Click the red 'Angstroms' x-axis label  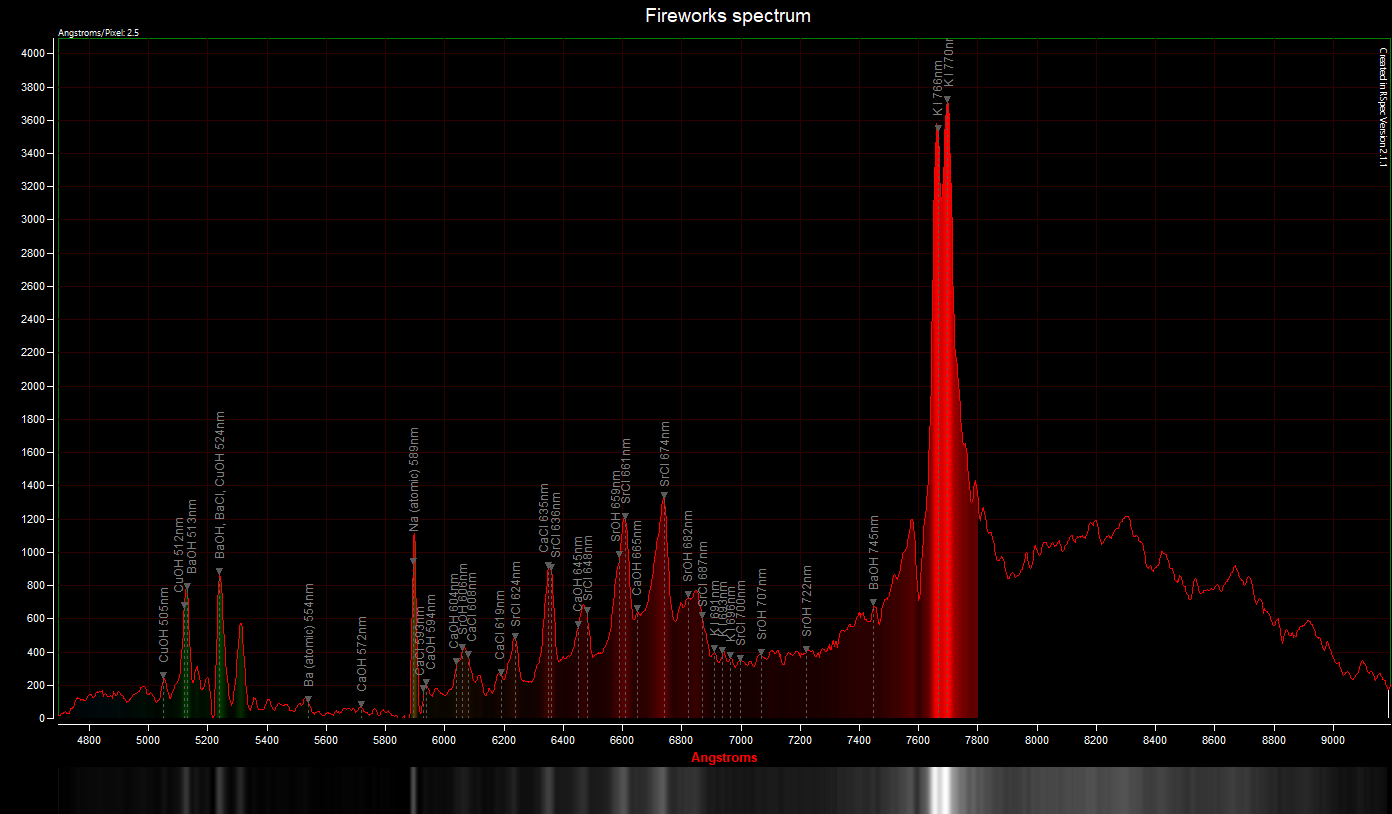724,757
